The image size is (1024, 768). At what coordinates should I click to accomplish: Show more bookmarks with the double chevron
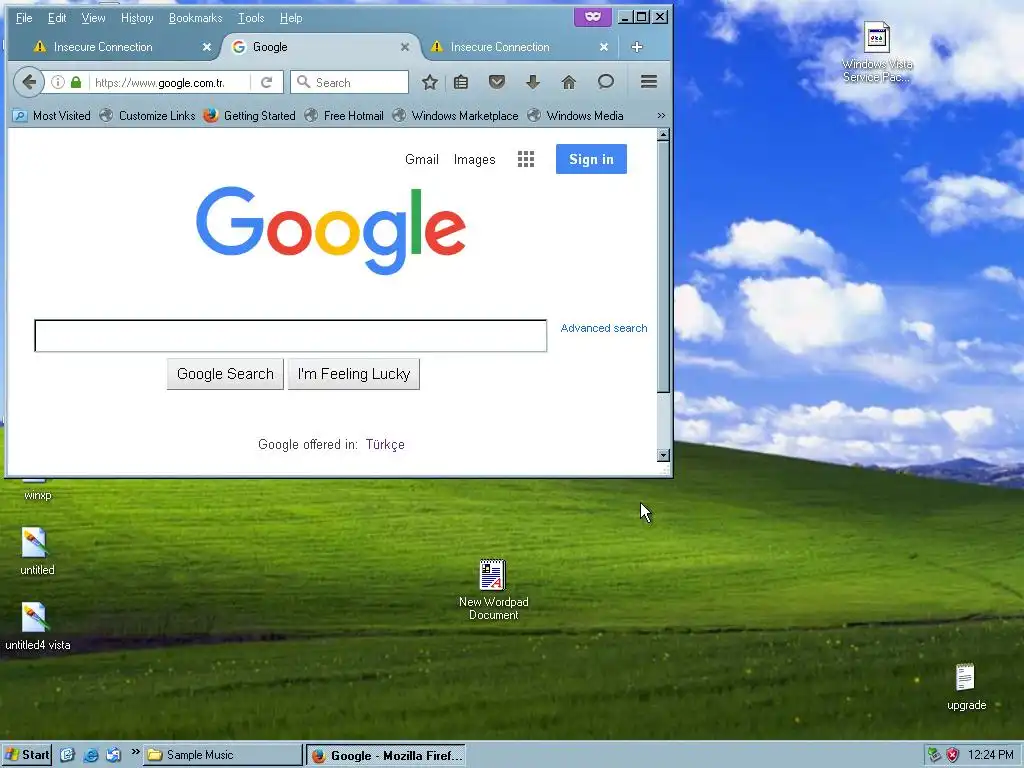click(661, 116)
